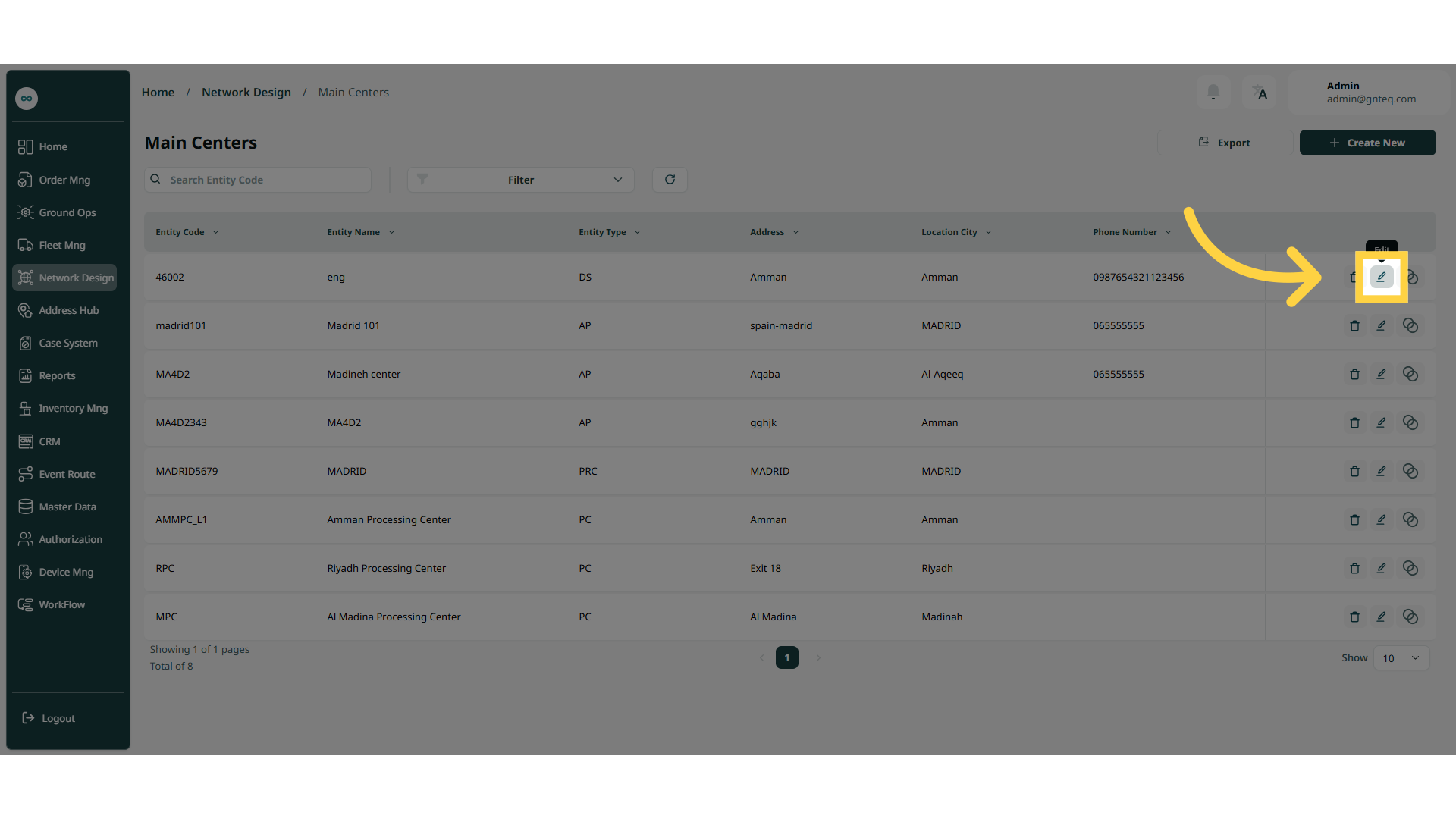This screenshot has height=819, width=1456.
Task: Click the Create New button
Action: pyautogui.click(x=1367, y=143)
